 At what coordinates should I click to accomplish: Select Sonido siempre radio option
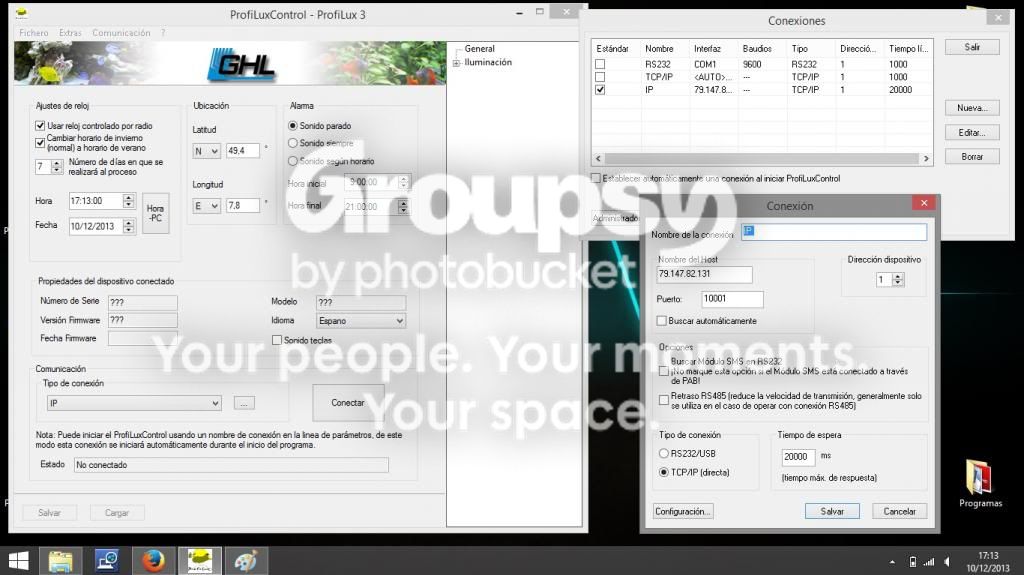tap(293, 142)
